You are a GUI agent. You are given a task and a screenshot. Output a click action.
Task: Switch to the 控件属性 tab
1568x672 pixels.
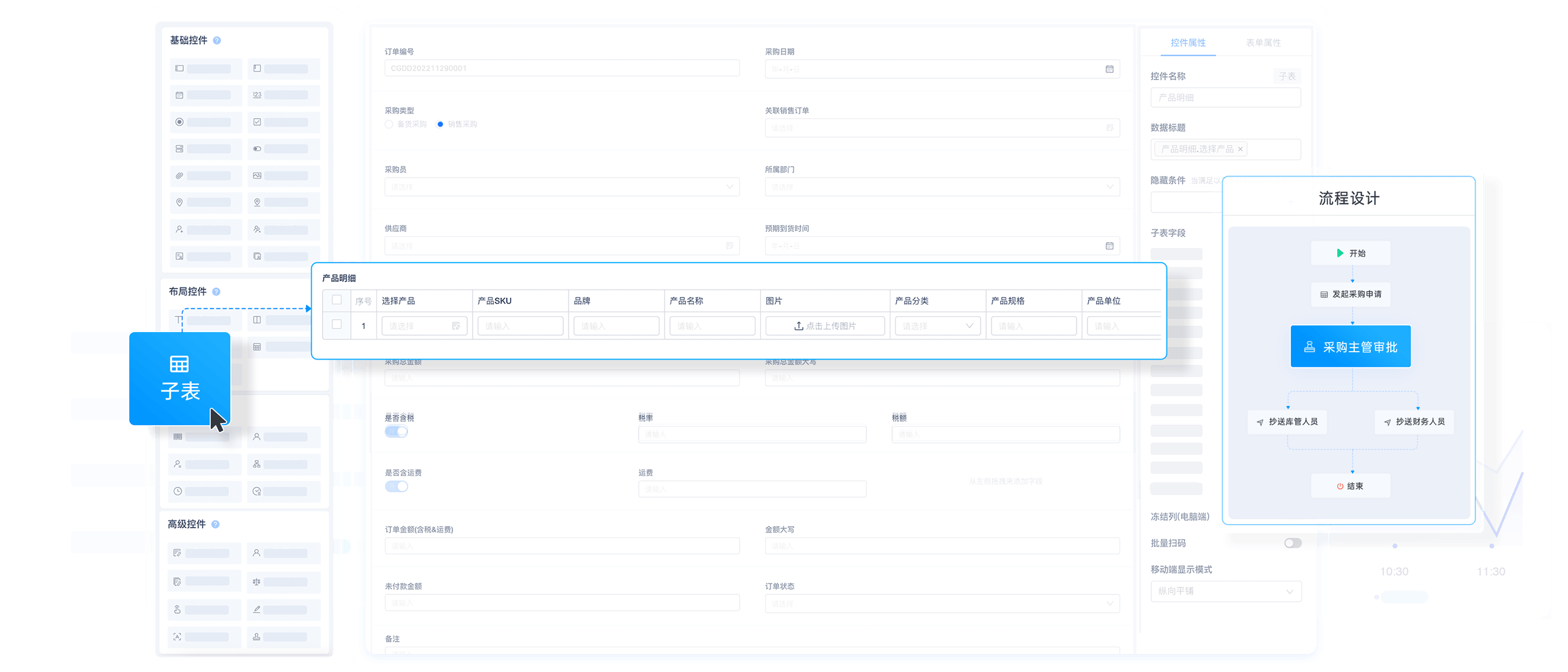coord(1188,43)
